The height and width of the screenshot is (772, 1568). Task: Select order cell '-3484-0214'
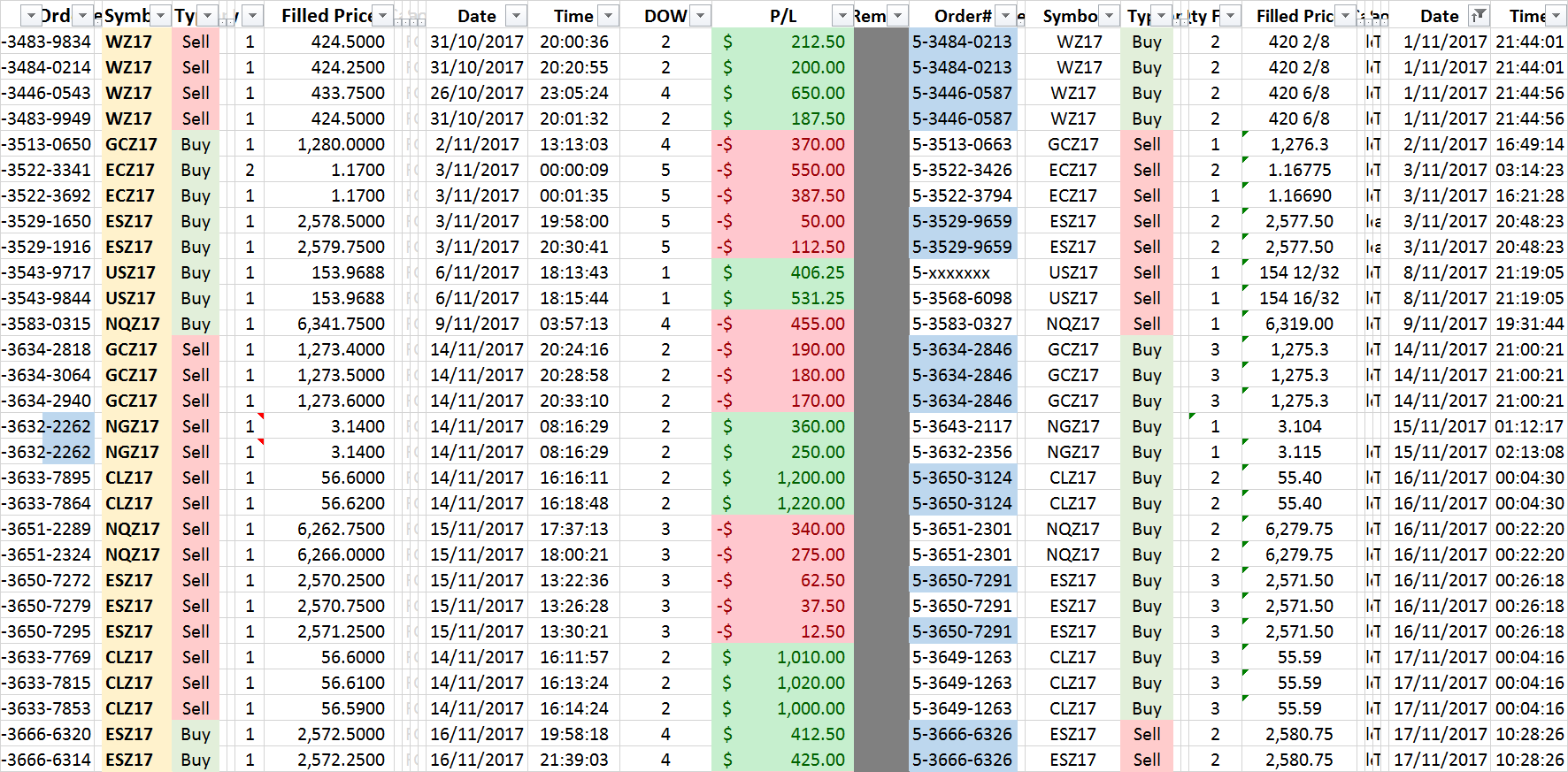click(x=47, y=67)
